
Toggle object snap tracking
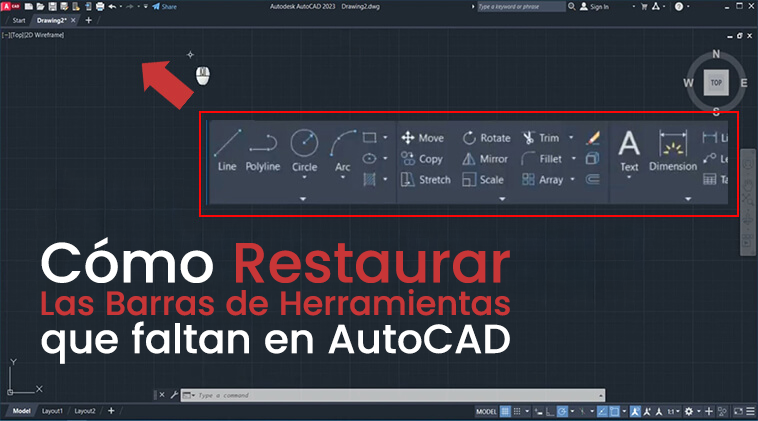602,411
